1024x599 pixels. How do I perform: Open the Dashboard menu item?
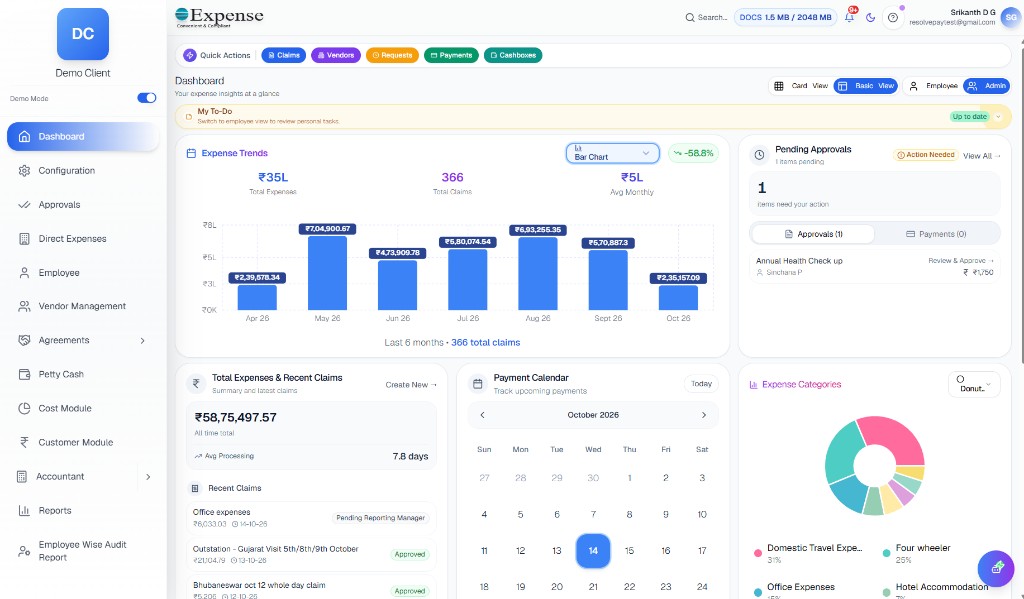click(x=83, y=137)
